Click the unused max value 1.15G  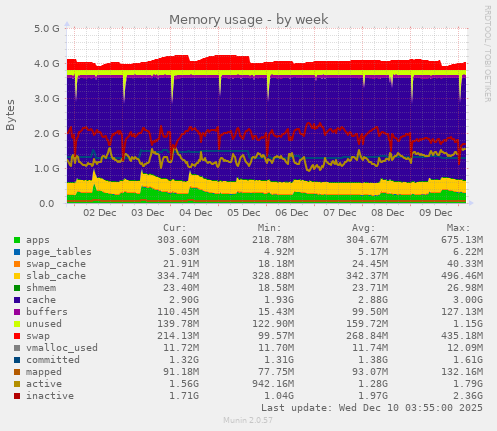click(468, 324)
